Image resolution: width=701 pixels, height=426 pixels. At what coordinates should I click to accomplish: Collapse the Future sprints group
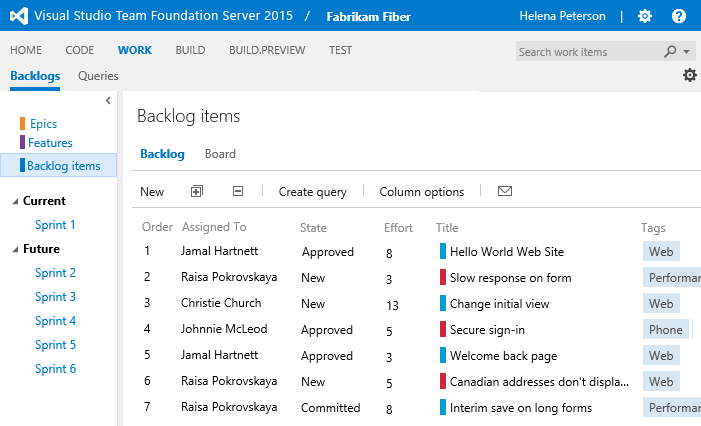click(15, 249)
